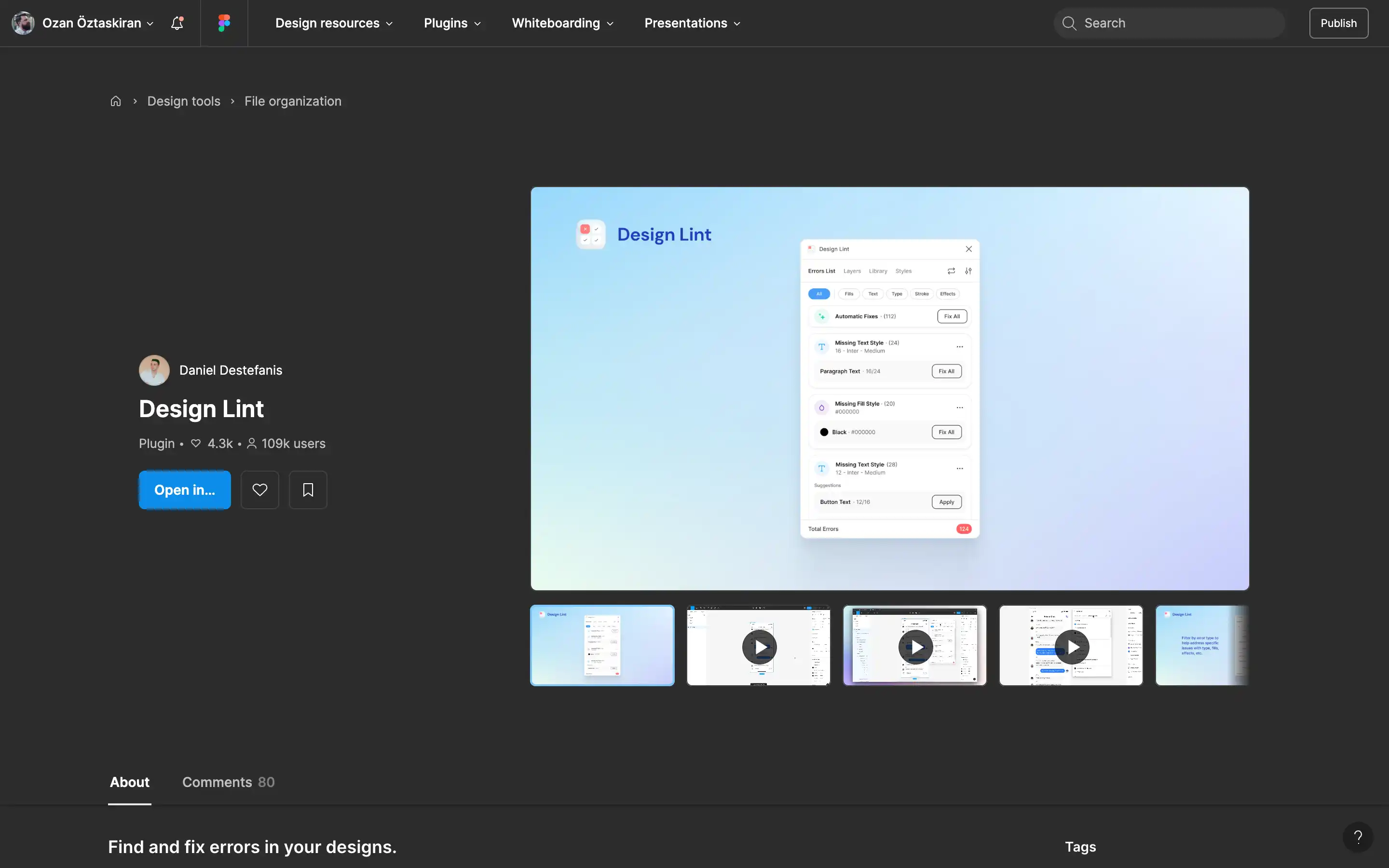Screen dimensions: 1389x868
Task: Switch to the About tab
Action: pyautogui.click(x=130, y=782)
